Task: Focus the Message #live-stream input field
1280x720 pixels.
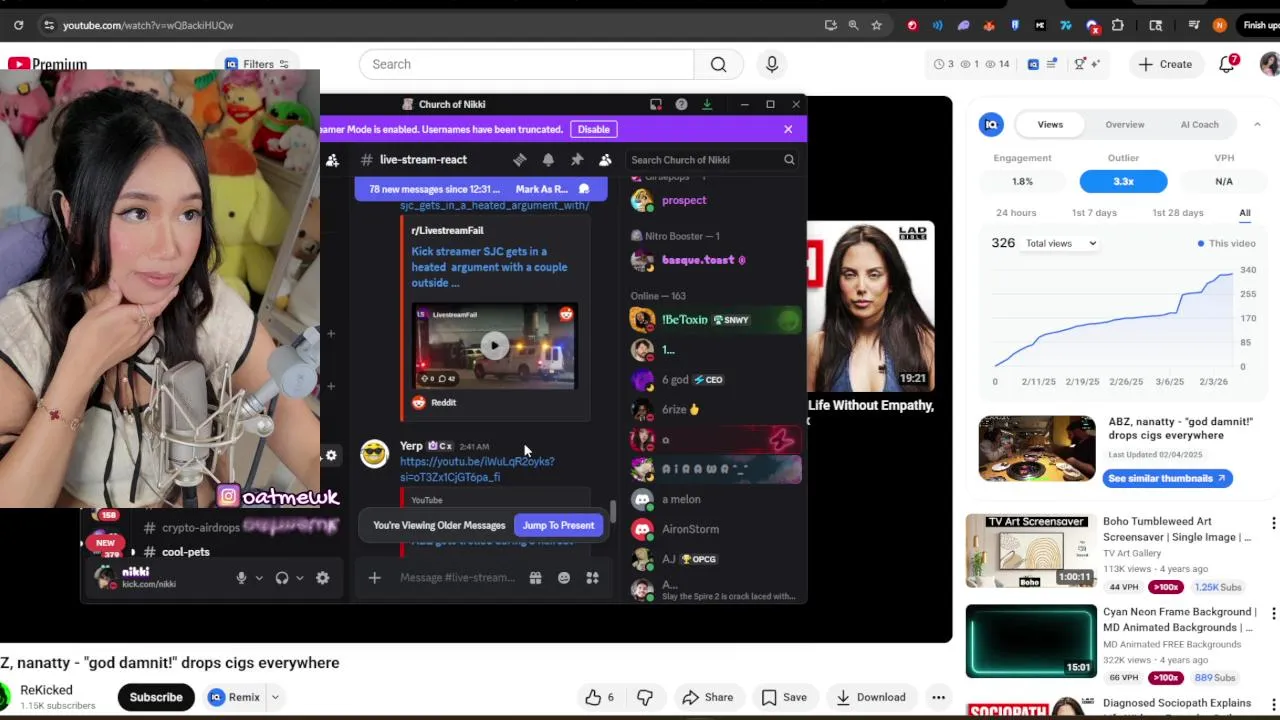Action: [x=457, y=578]
